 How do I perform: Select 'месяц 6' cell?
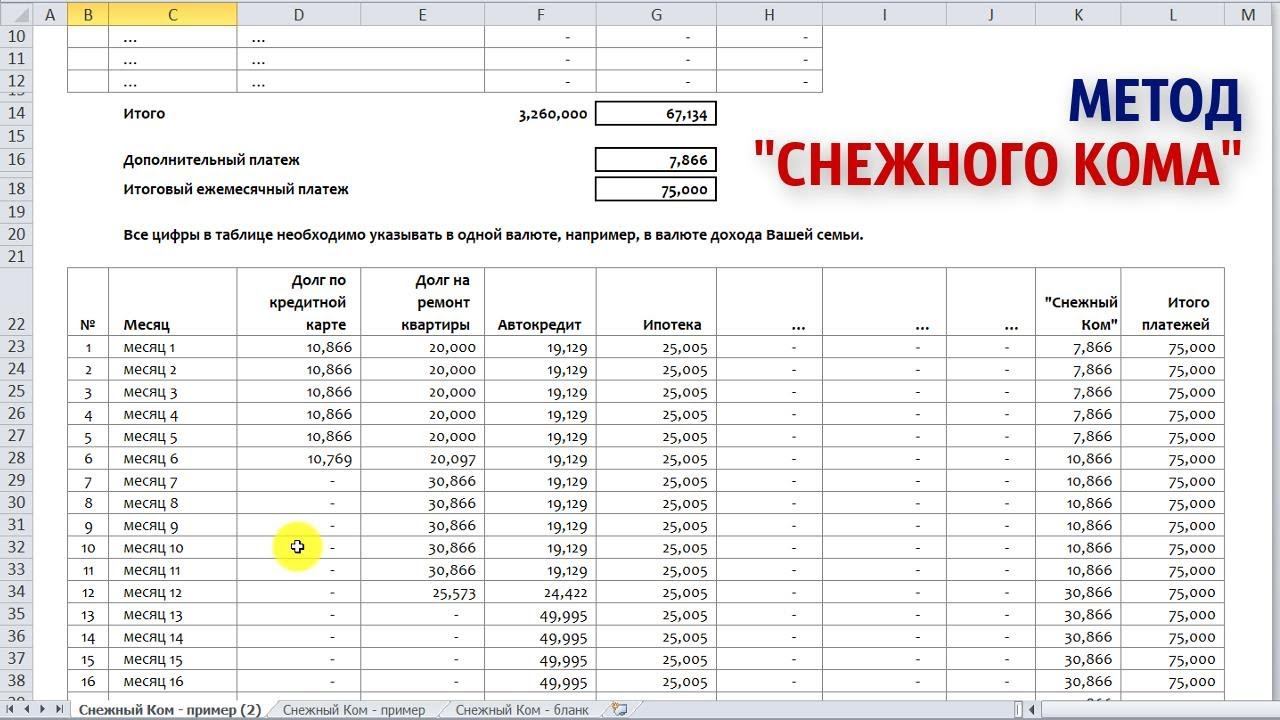[173, 459]
